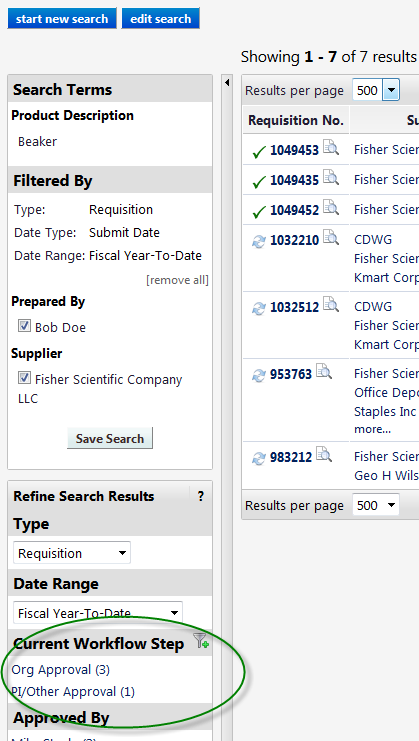Image resolution: width=419 pixels, height=741 pixels.
Task: Click pending status icon for requisition 1032512
Action: point(258,309)
